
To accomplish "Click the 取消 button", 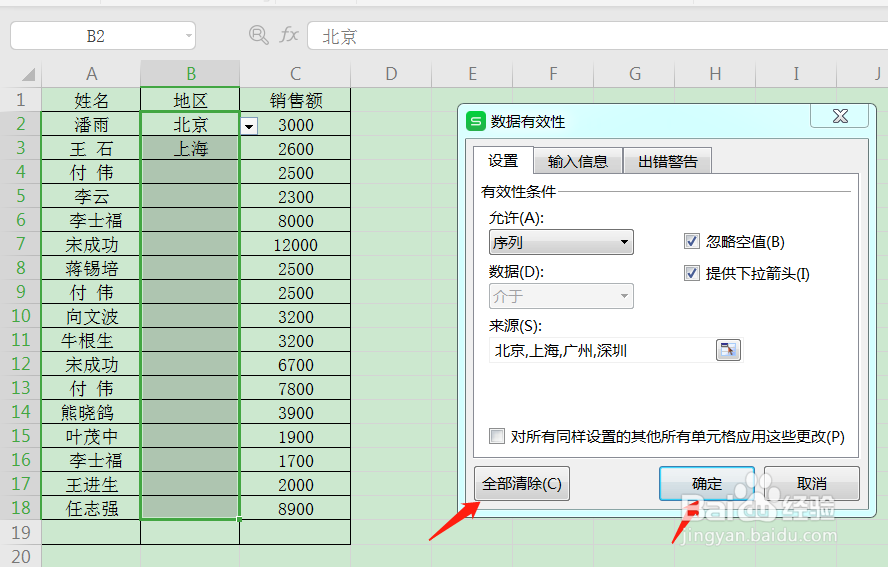I will 812,483.
